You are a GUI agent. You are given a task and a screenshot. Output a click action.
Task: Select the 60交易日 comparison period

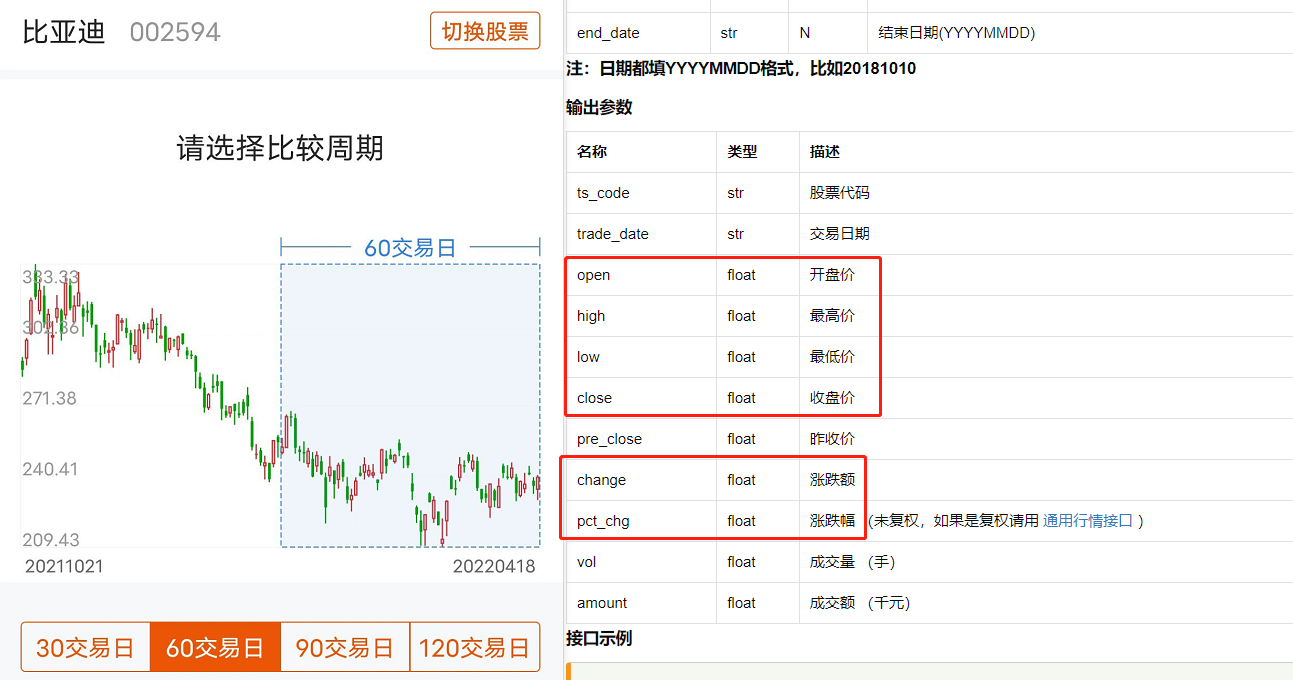coord(214,647)
